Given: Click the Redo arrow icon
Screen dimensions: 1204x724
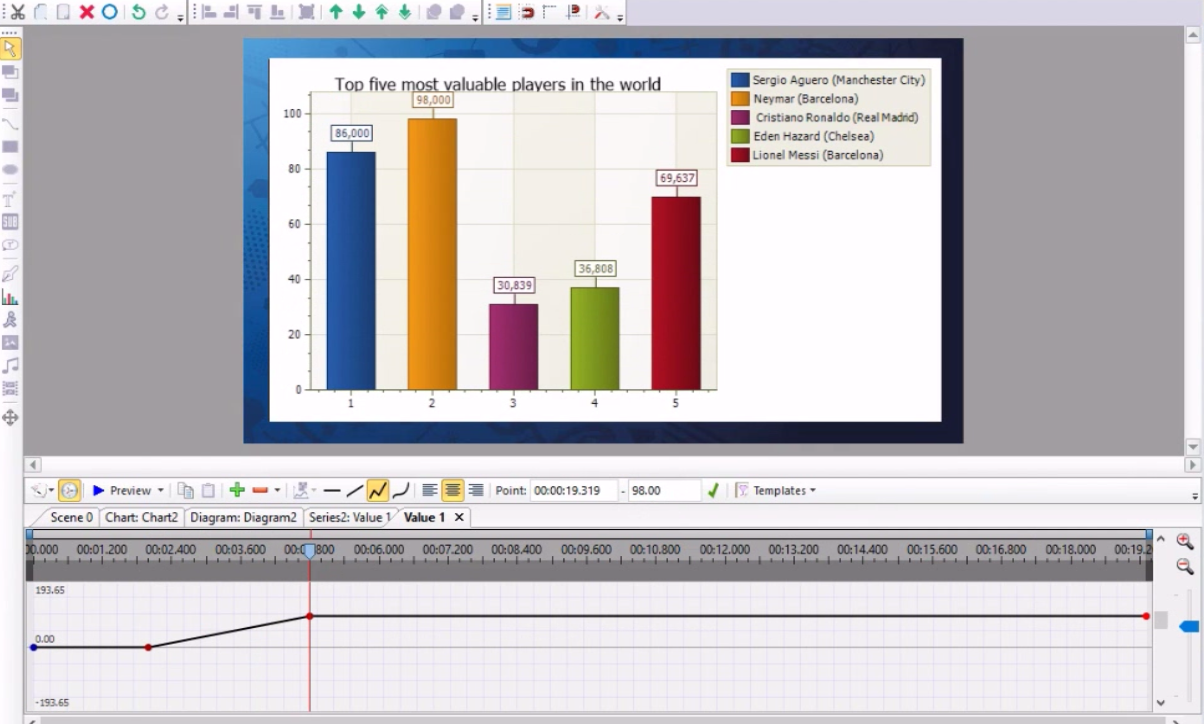Looking at the screenshot, I should [162, 12].
